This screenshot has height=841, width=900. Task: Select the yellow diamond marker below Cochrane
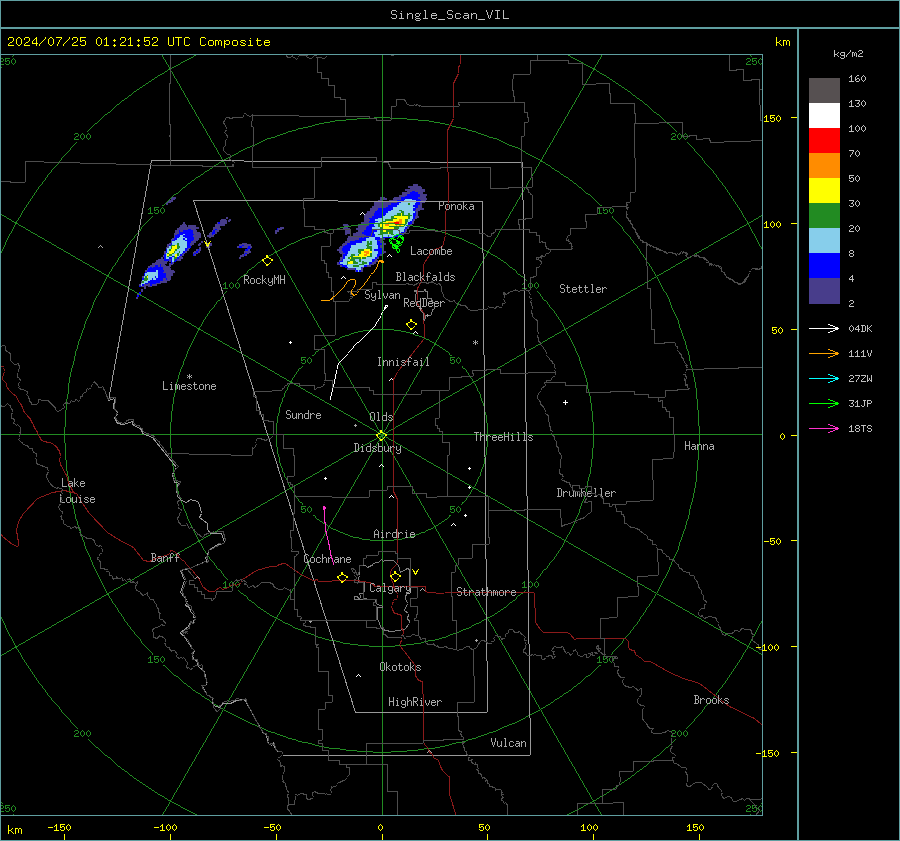[342, 577]
